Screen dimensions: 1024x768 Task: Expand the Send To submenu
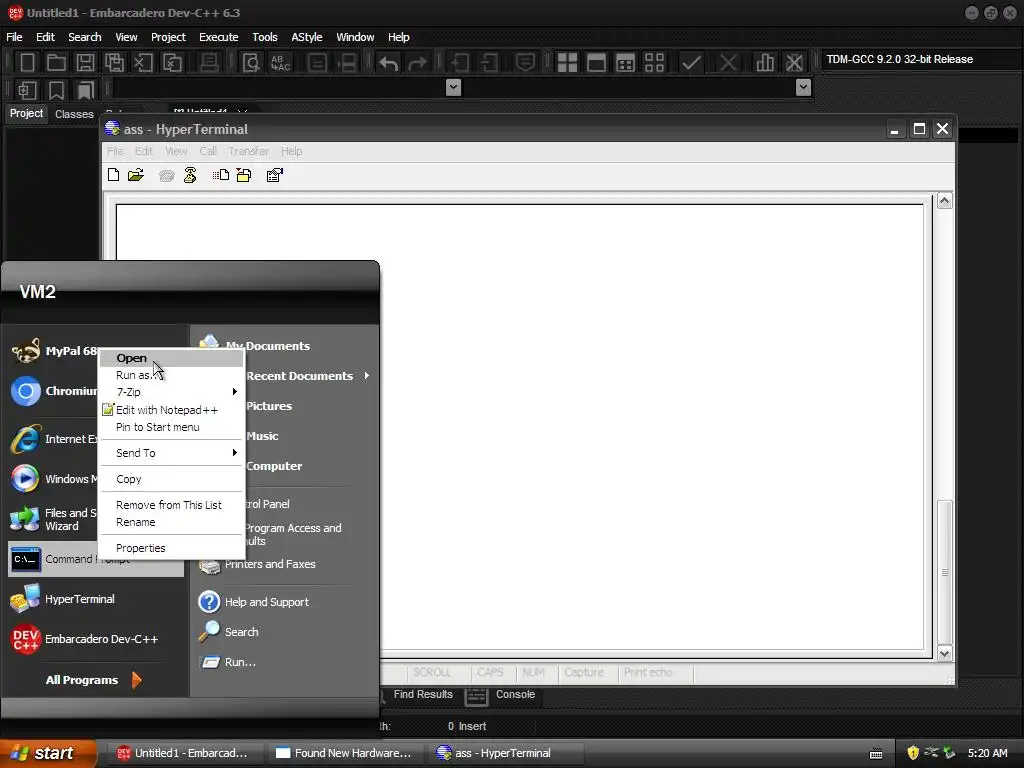click(172, 453)
